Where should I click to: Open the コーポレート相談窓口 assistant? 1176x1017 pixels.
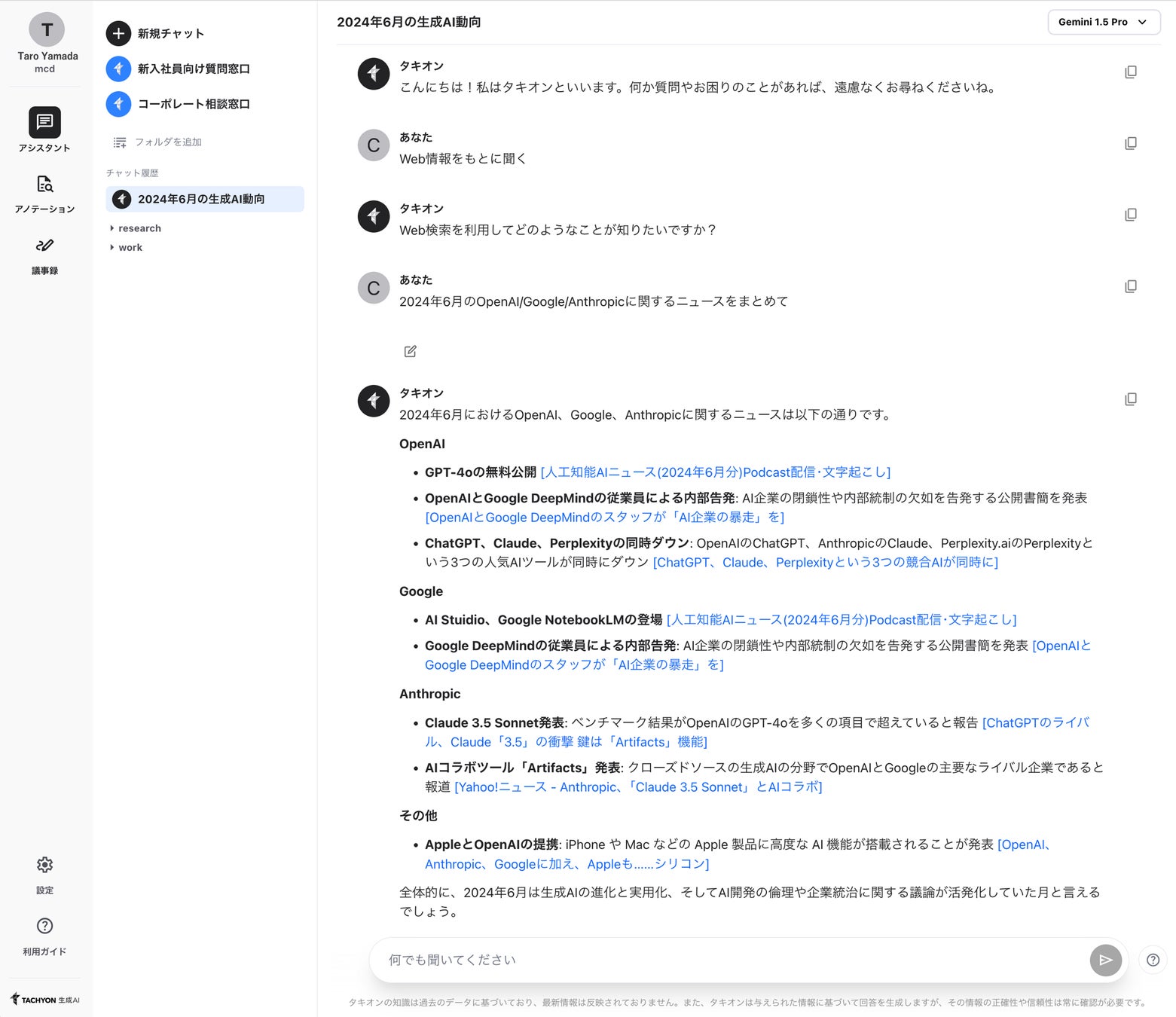[179, 104]
